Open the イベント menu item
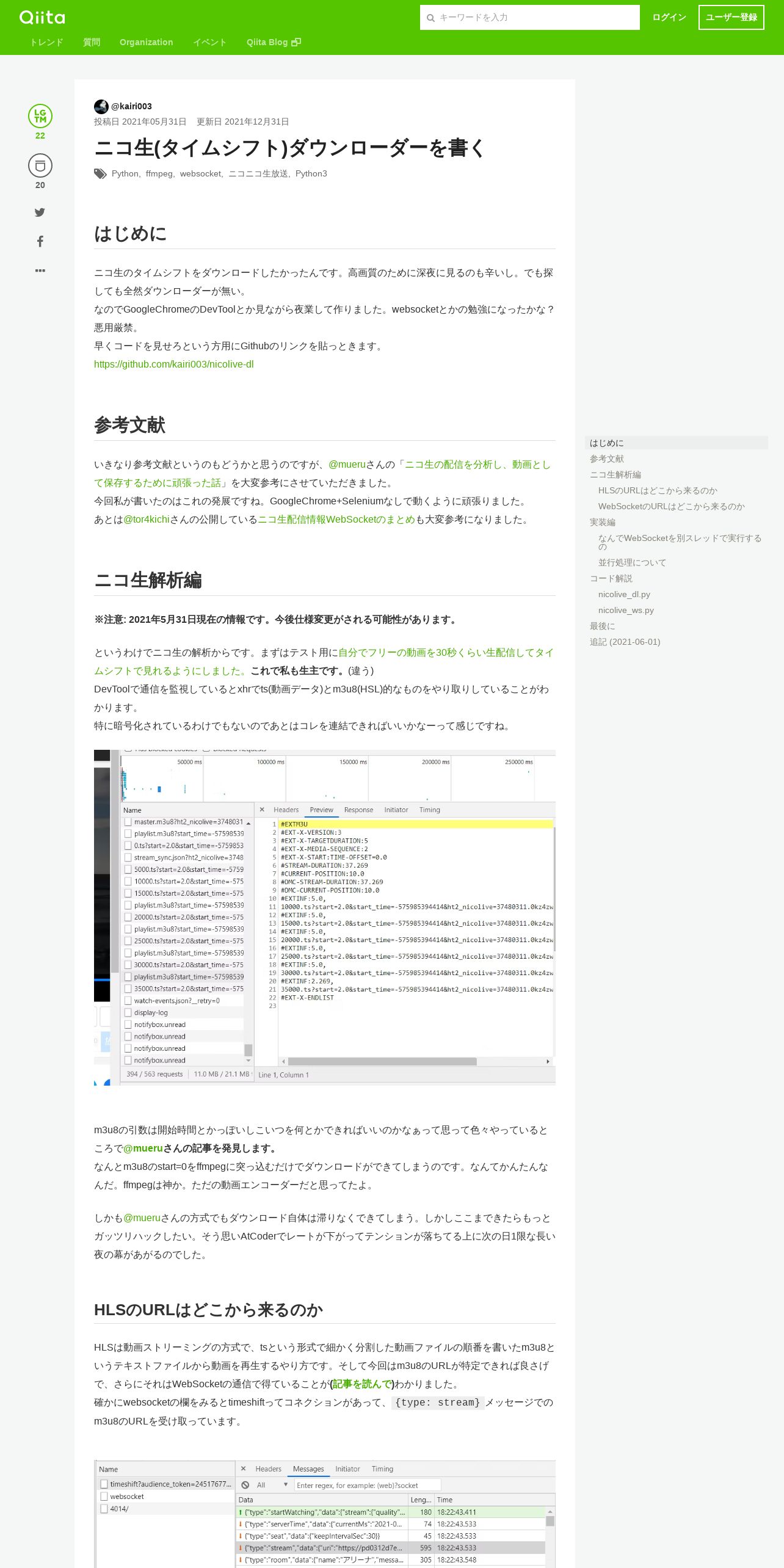This screenshot has width=784, height=1568. click(210, 42)
